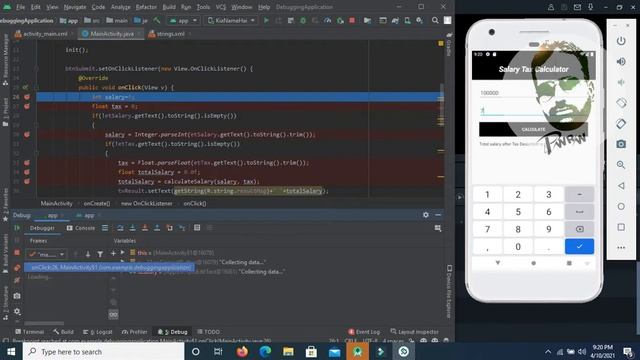Click onCreate() breadcrumb below editor
Viewport: 640px width, 360px height.
[x=97, y=203]
